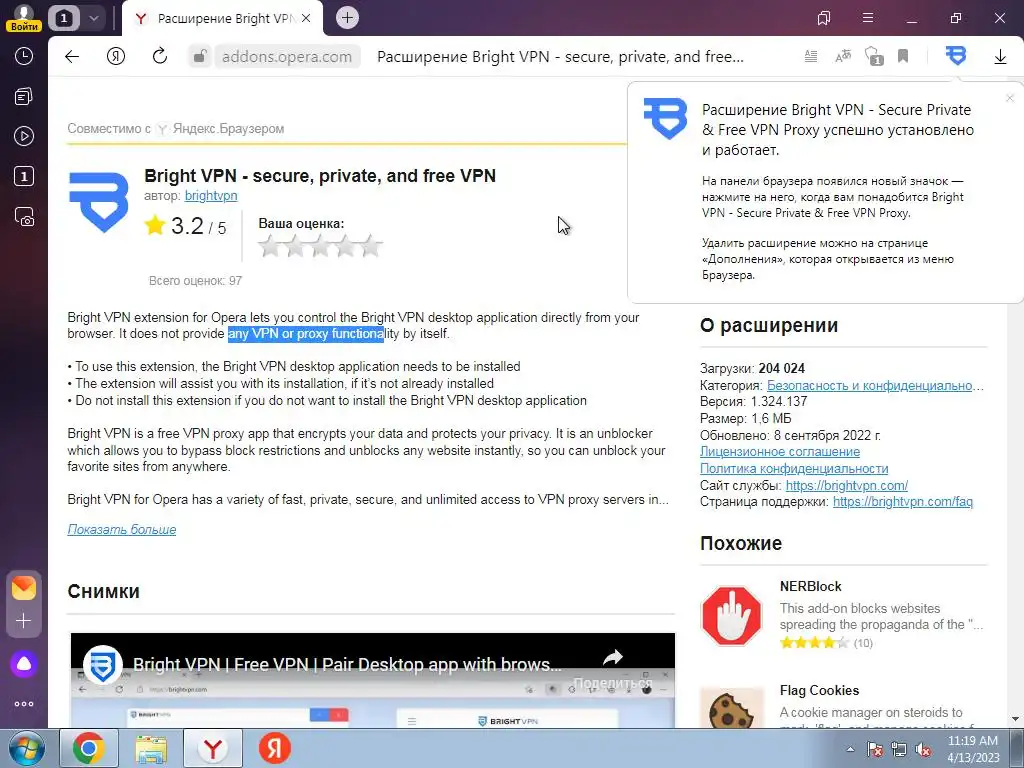Open Action Center flag tray icon
Screen dimensions: 1024x768
point(874,749)
